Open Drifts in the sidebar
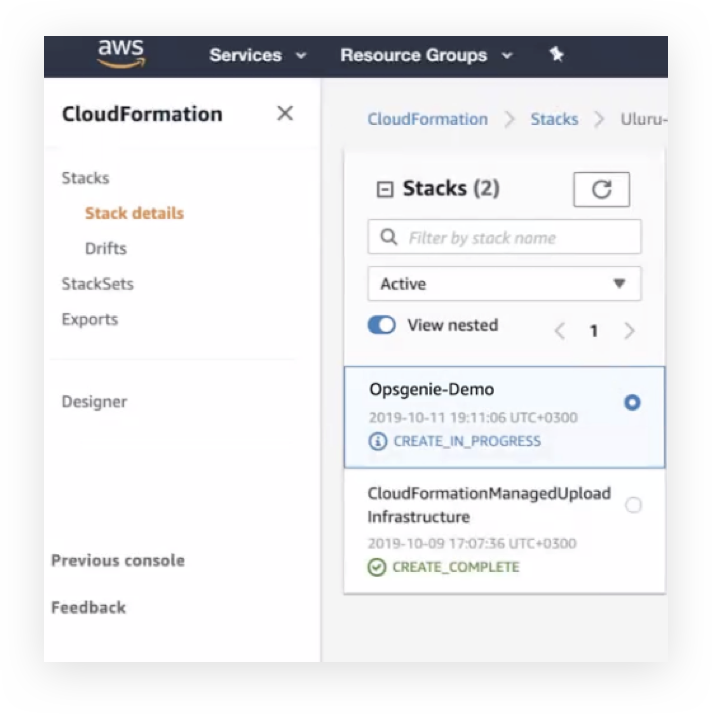 [x=106, y=248]
